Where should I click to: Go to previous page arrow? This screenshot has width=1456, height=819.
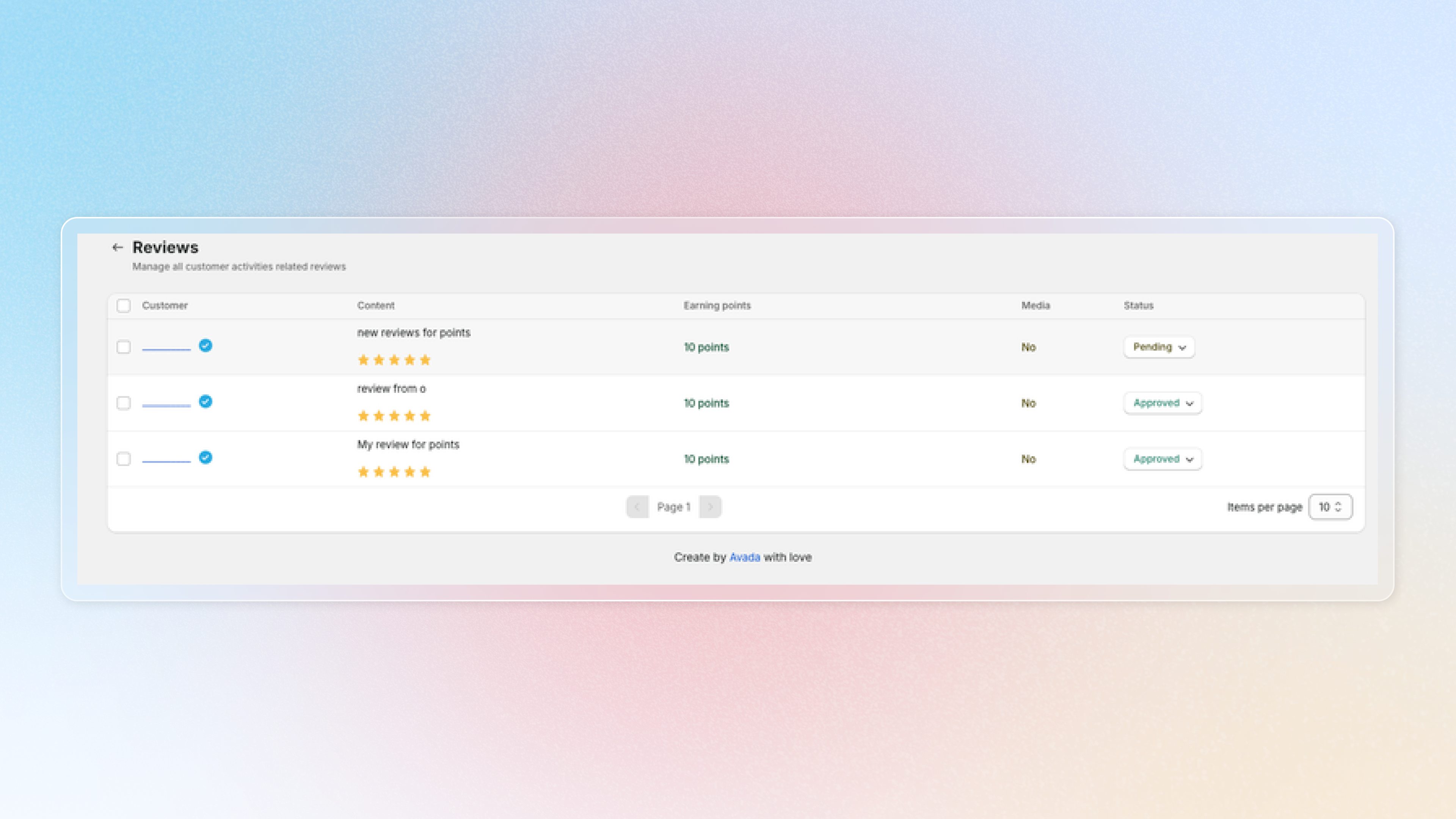pos(637,507)
